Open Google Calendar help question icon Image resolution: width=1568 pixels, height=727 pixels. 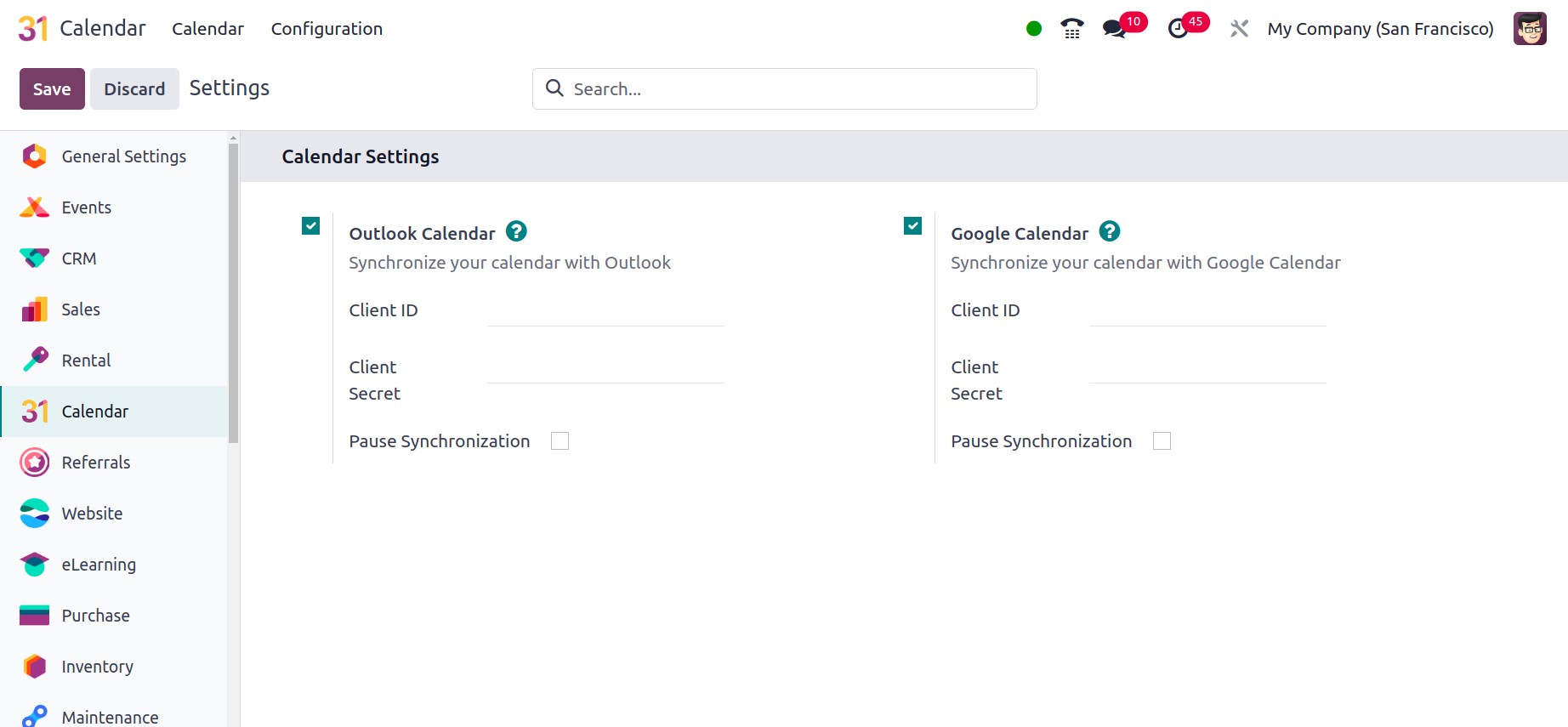point(1110,231)
